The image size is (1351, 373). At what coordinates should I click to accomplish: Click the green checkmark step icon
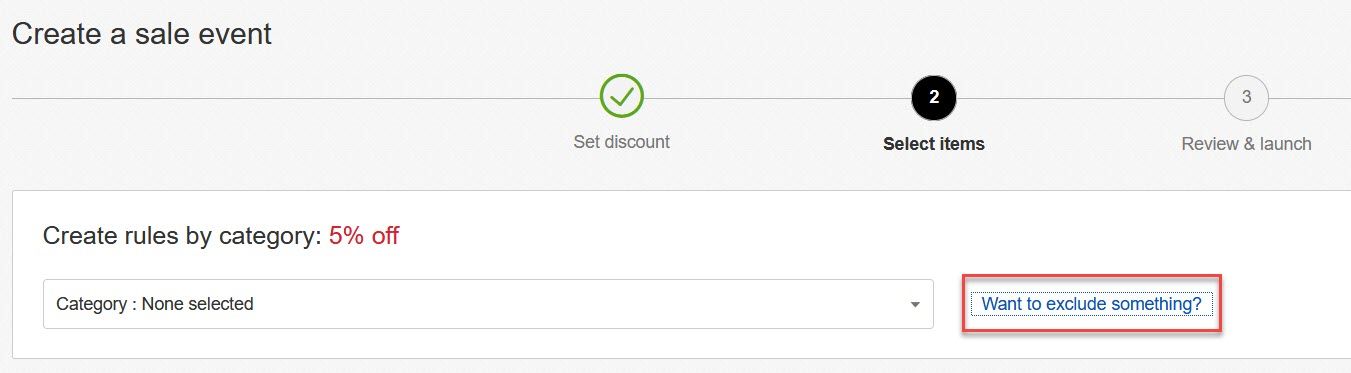tap(621, 97)
